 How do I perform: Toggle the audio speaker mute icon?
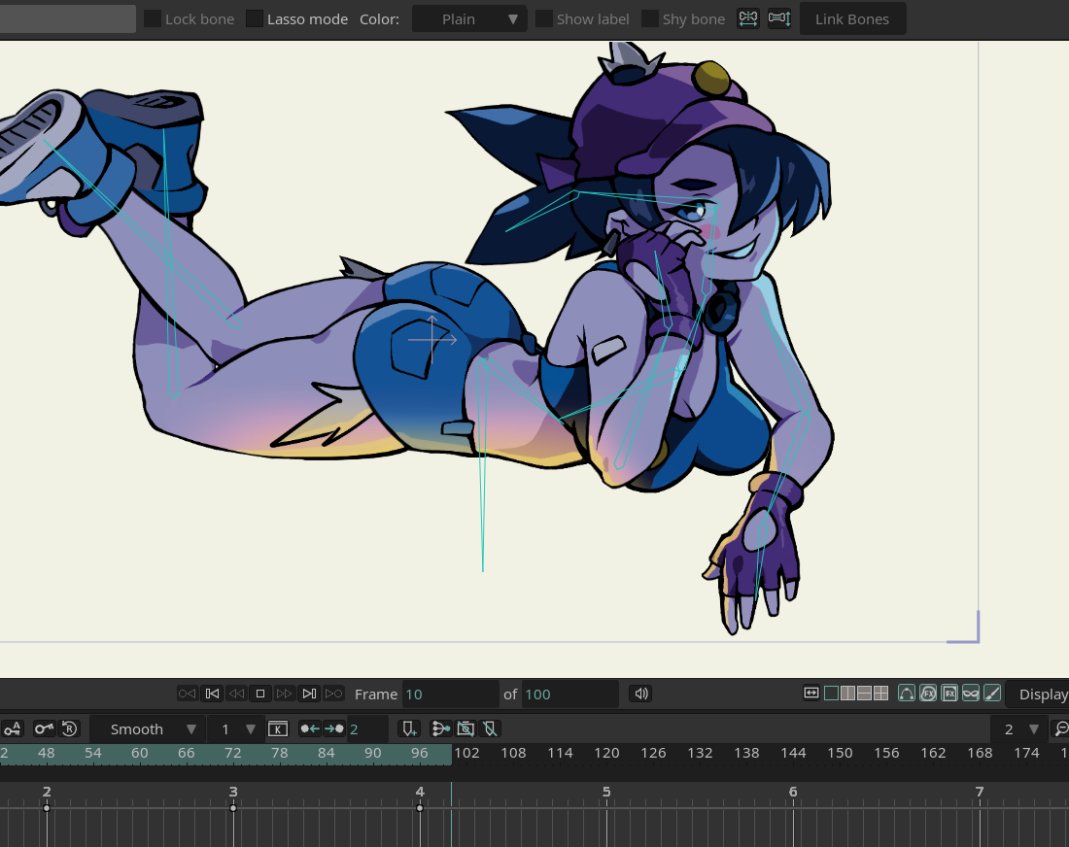[641, 694]
